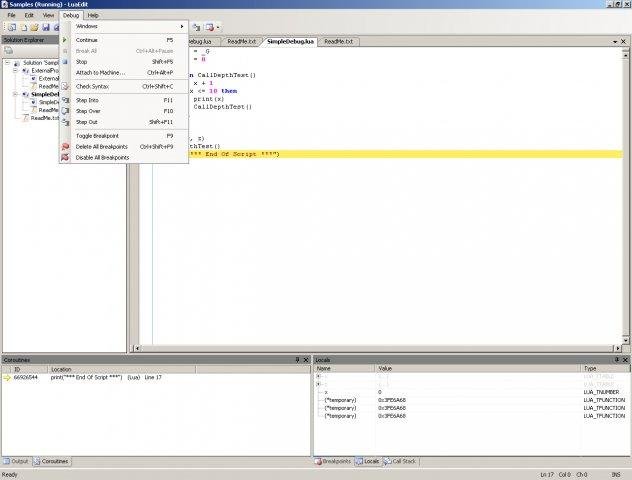Viewport: 632px width, 480px height.
Task: Select Step Out menu entry
Action: click(x=125, y=122)
